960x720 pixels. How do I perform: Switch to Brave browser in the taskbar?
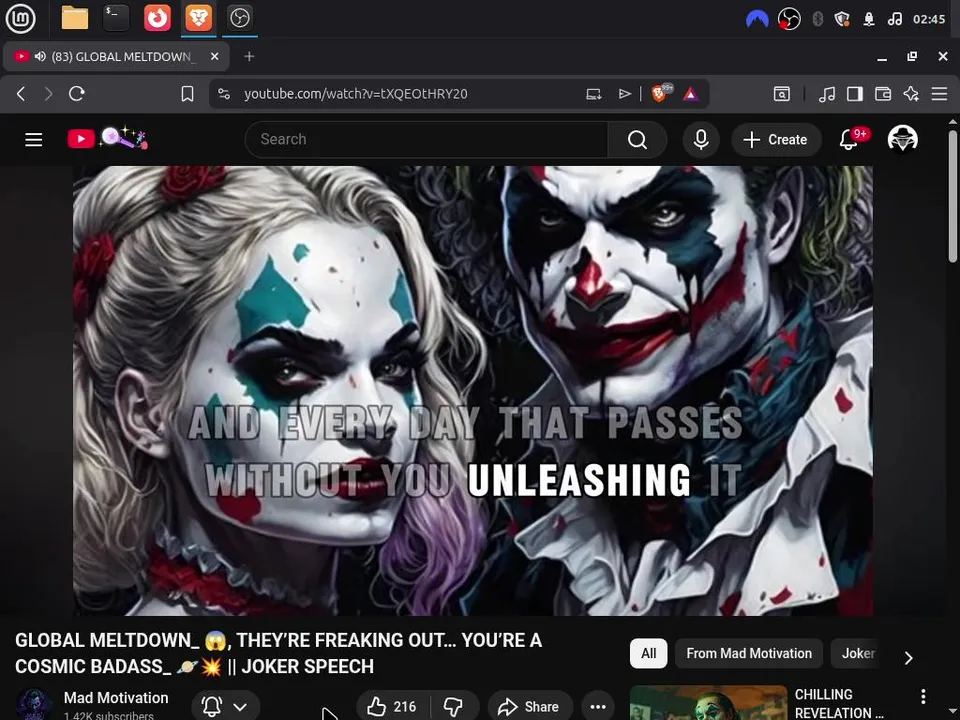(198, 18)
